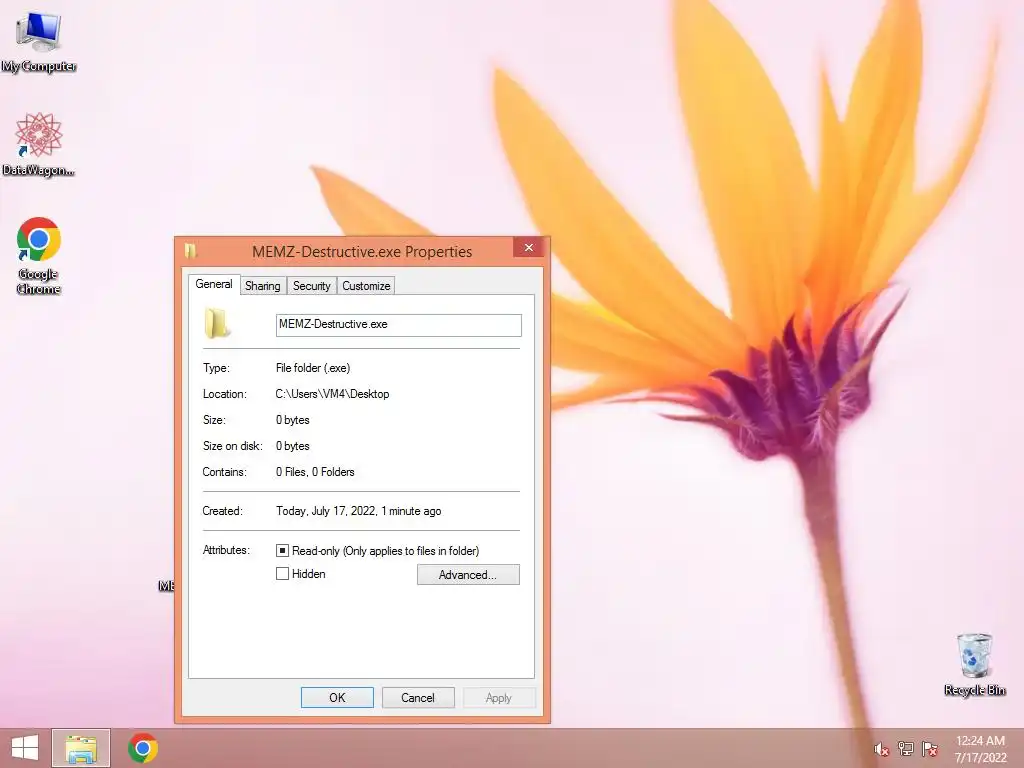Open the network tray icon
The image size is (1024, 768).
coord(906,748)
